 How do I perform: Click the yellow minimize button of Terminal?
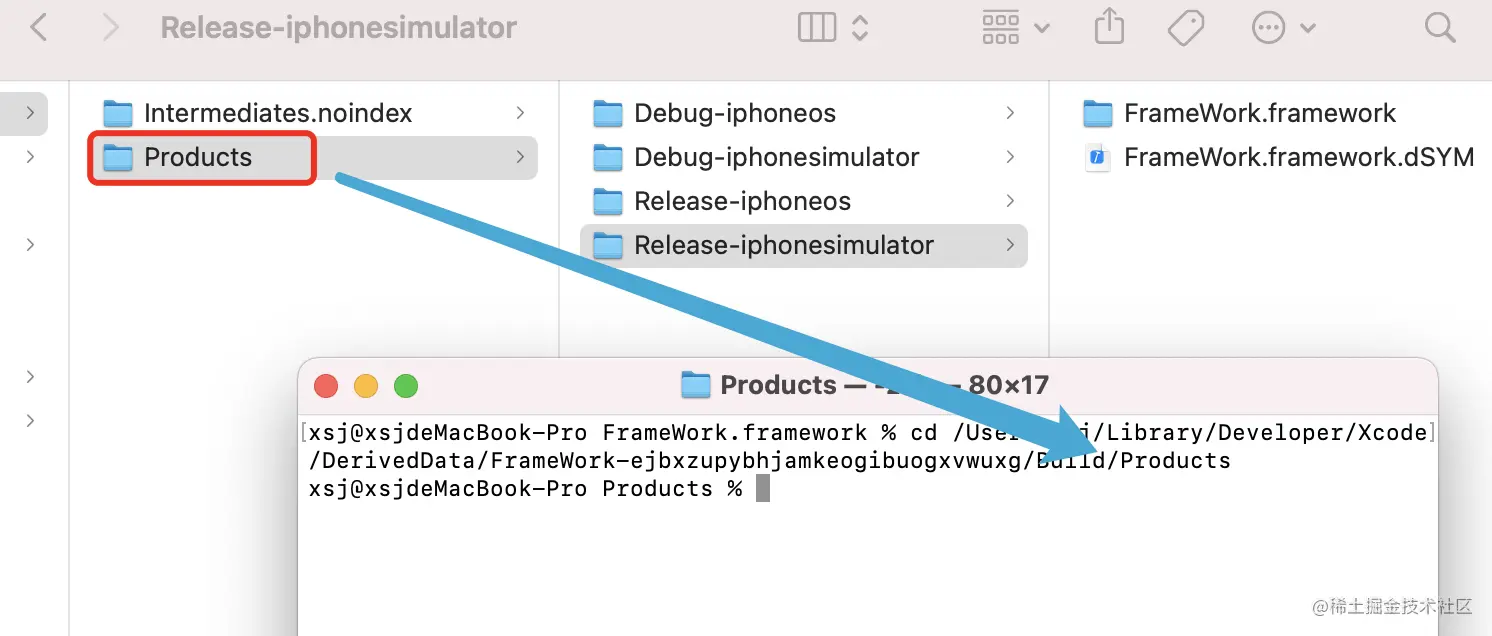[x=366, y=386]
